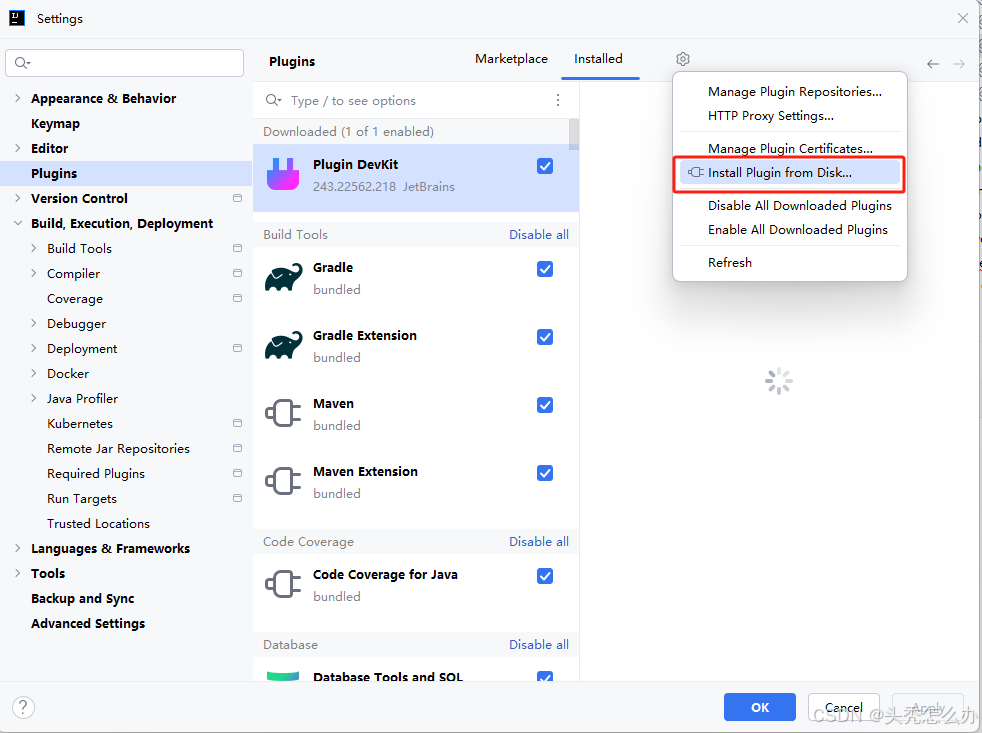Viewport: 982px width, 733px height.
Task: Click the project-level icon beside Remote Jar Repositories
Action: pos(237,448)
